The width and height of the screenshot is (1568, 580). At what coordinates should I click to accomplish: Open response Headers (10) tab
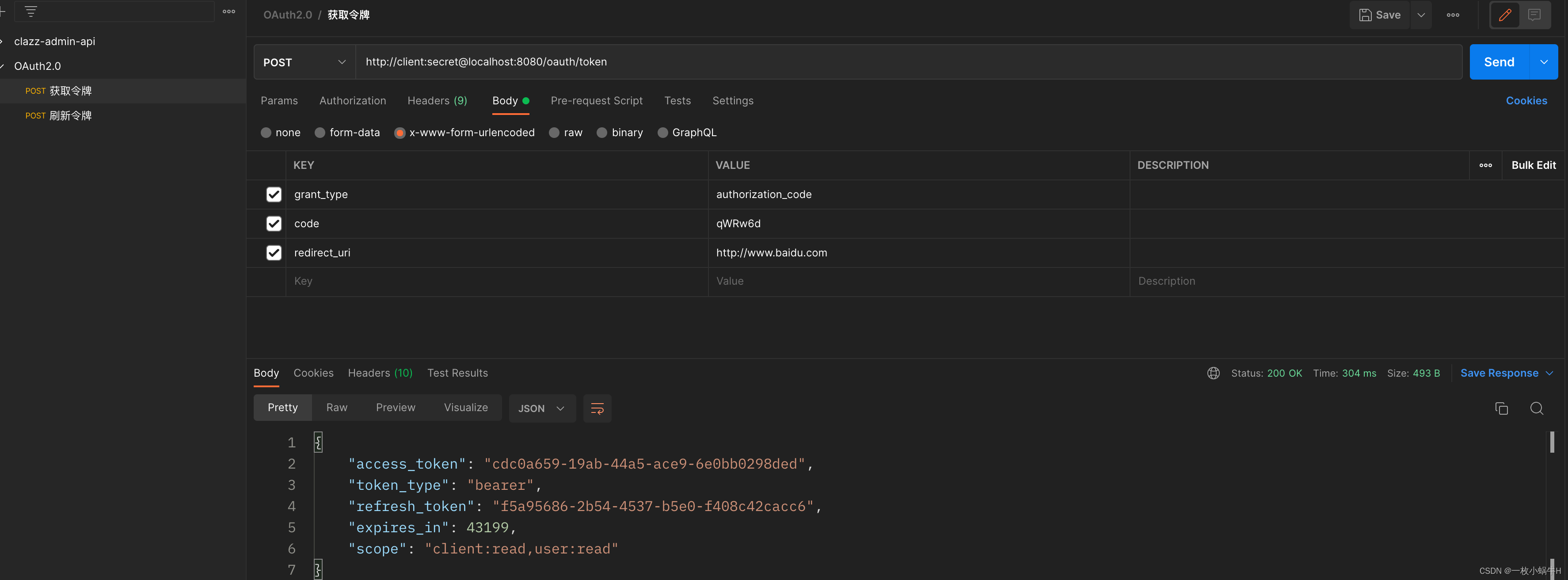point(380,373)
